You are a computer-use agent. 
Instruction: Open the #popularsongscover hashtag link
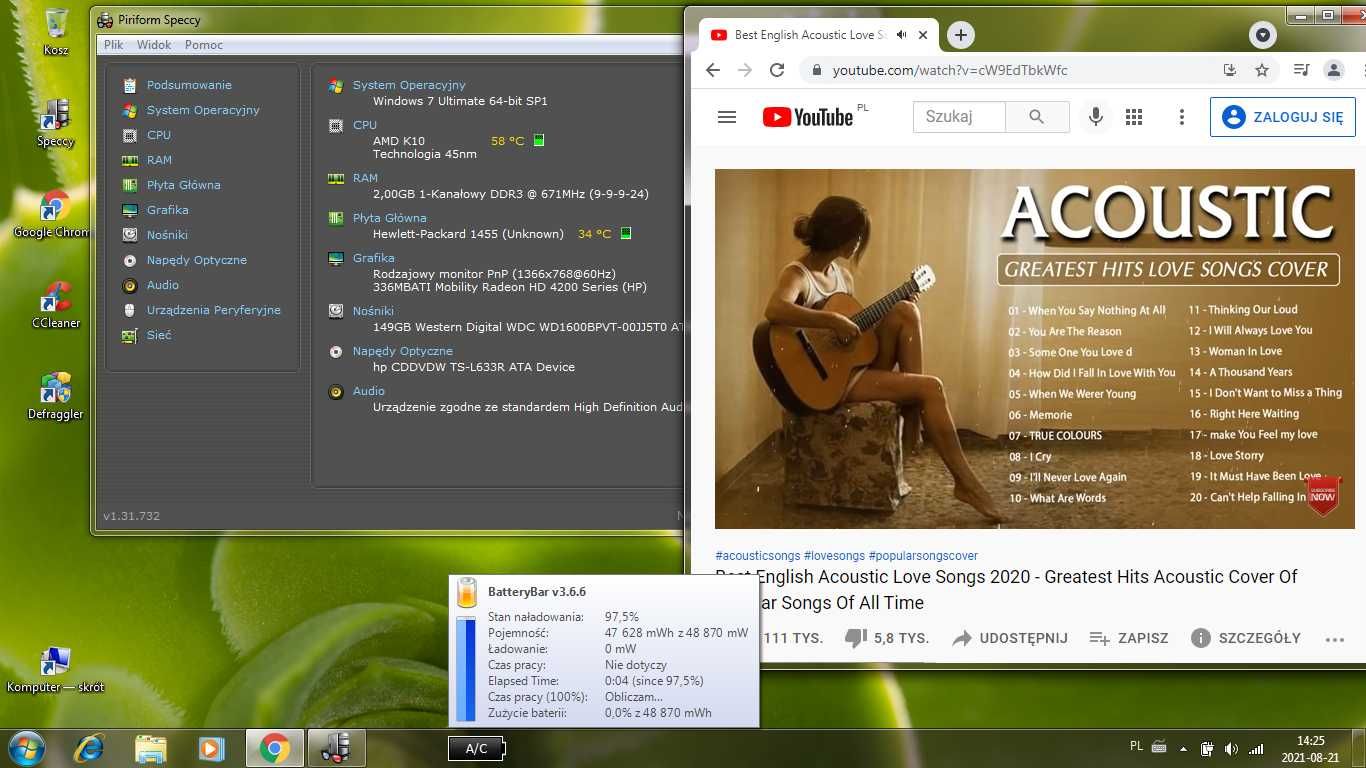pyautogui.click(x=923, y=556)
